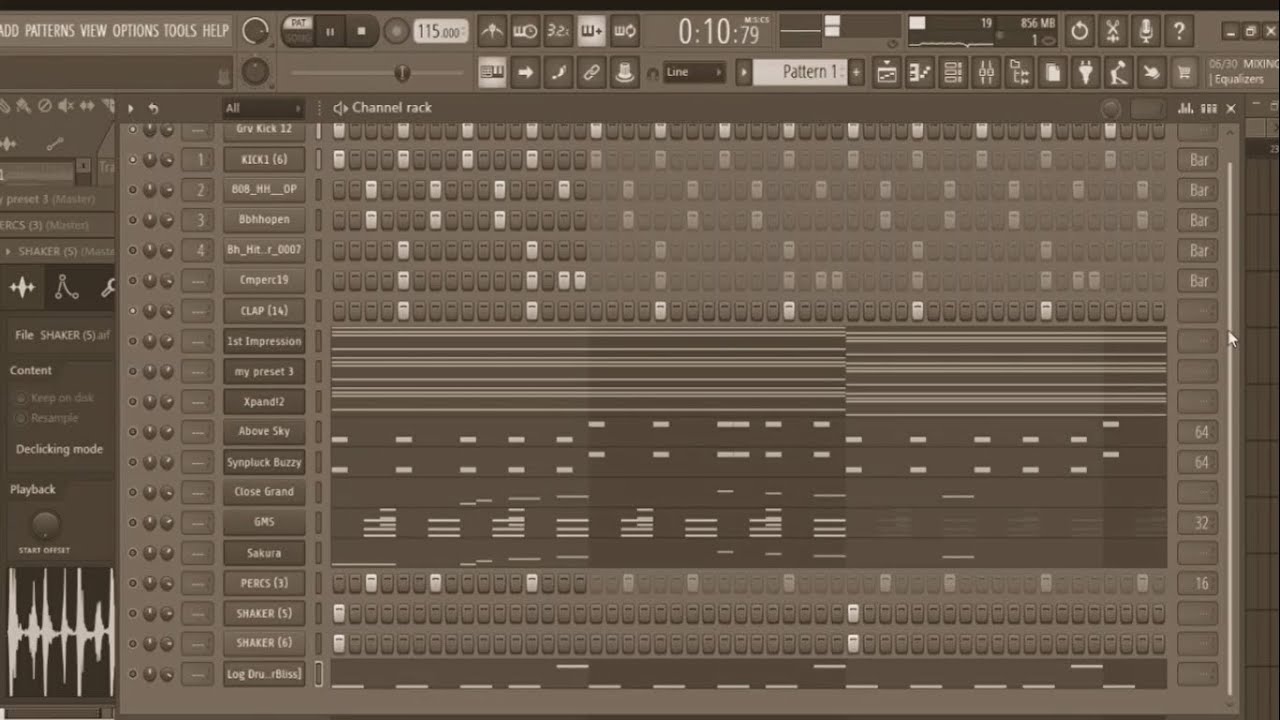Toggle the link/multilink controllers icon
Image resolution: width=1280 pixels, height=720 pixels.
point(592,72)
